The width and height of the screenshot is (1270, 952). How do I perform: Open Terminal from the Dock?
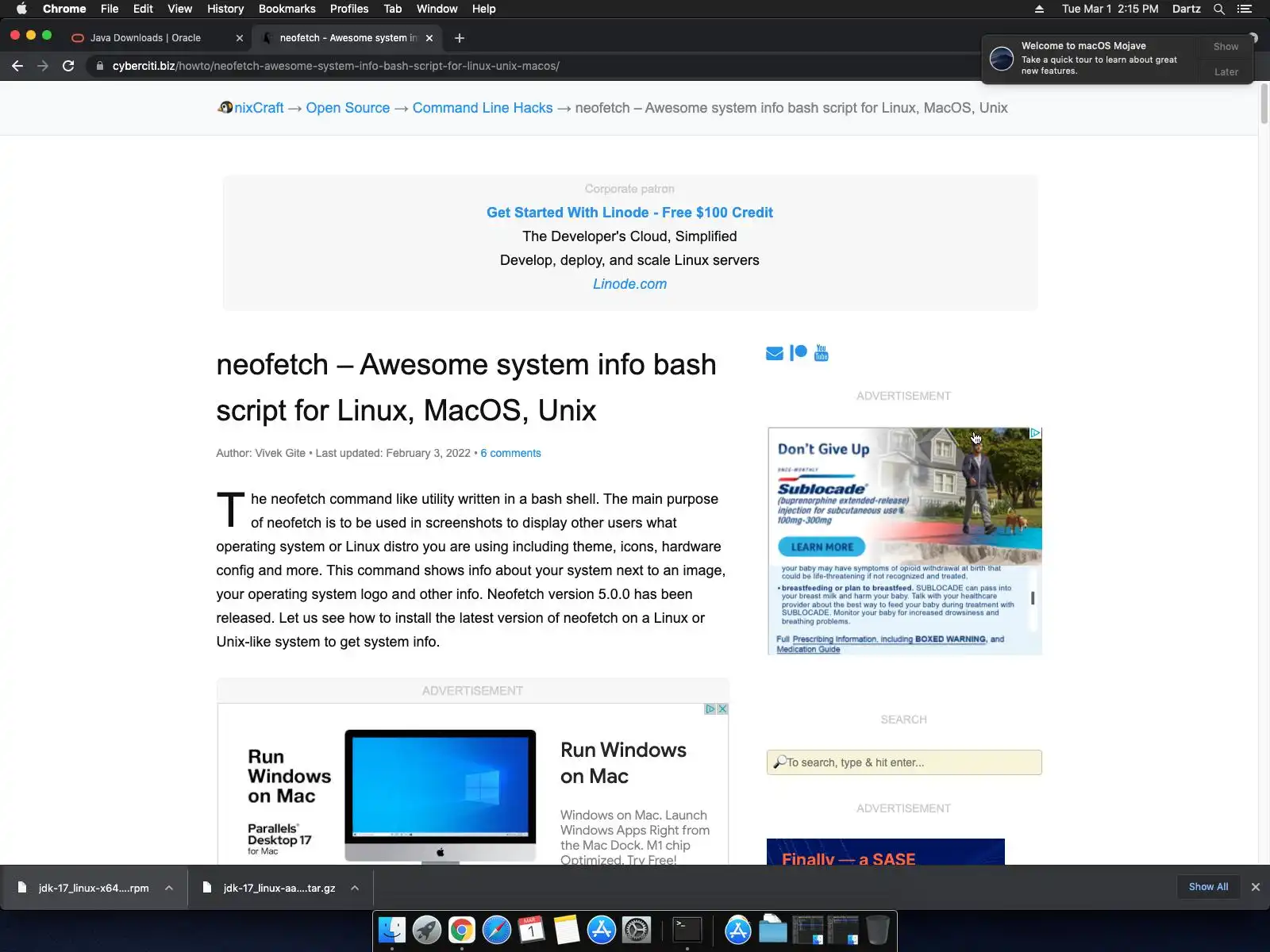point(687,930)
